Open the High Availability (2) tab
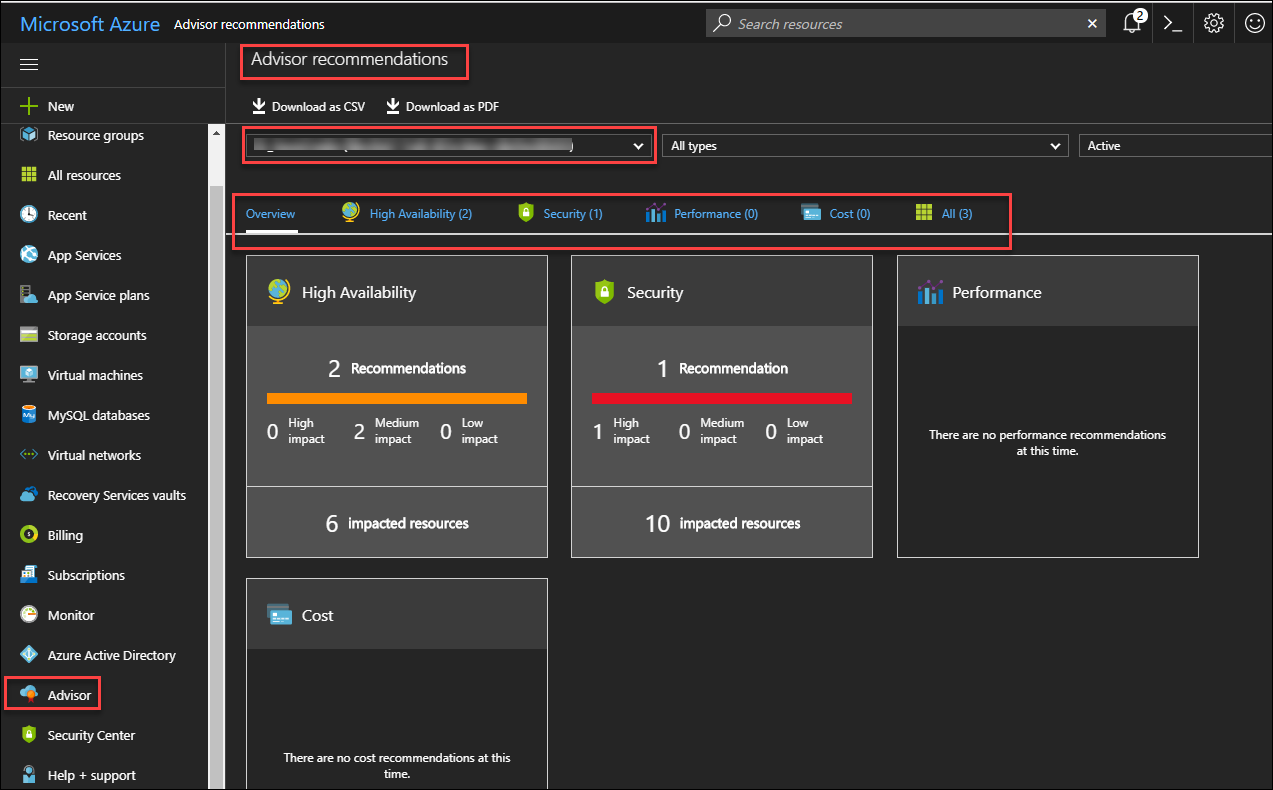1273x790 pixels. (x=406, y=213)
